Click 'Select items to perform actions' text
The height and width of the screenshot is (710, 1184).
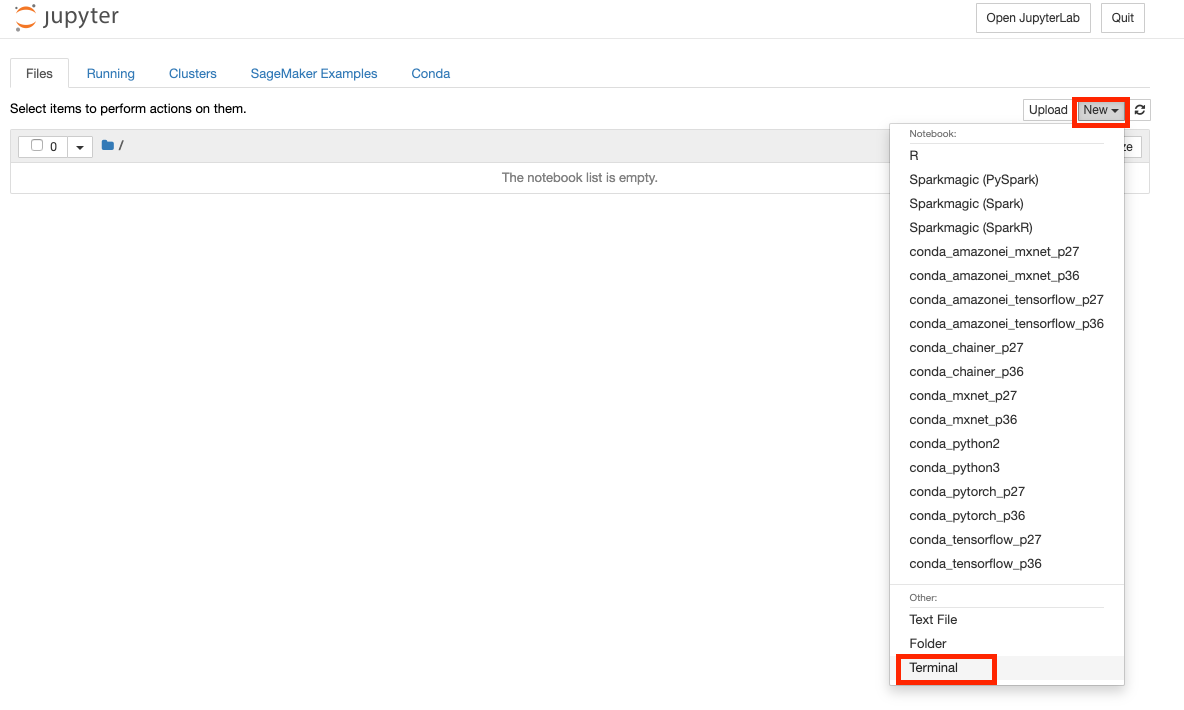[128, 109]
